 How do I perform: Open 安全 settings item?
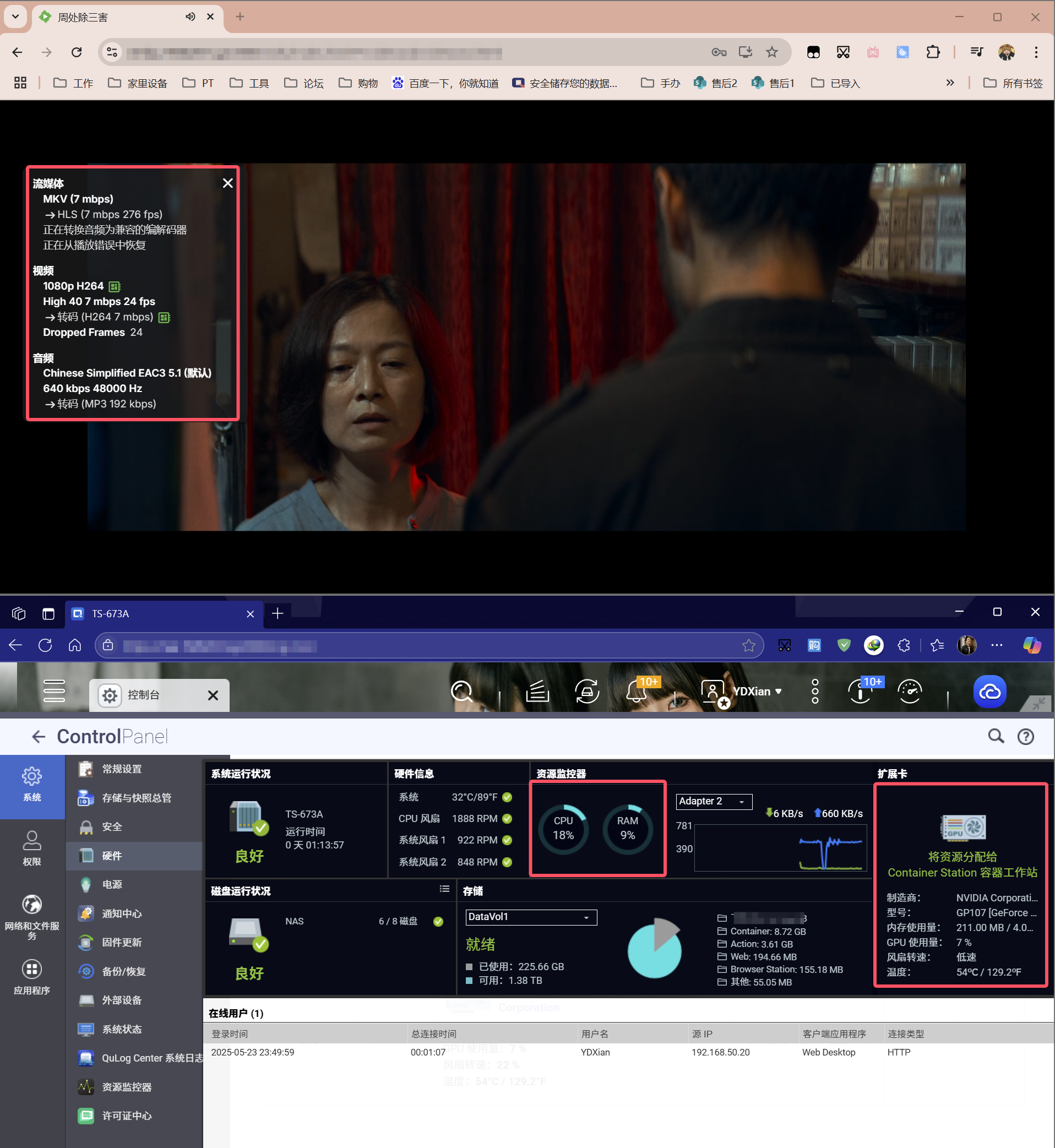click(134, 826)
